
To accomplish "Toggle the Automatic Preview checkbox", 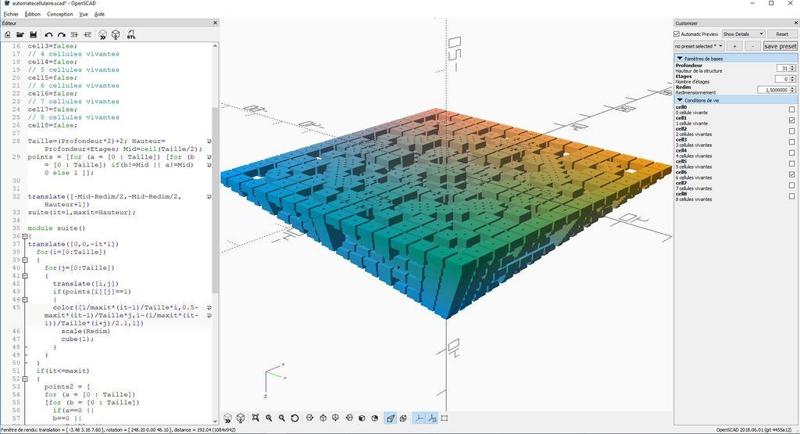I will pyautogui.click(x=677, y=34).
